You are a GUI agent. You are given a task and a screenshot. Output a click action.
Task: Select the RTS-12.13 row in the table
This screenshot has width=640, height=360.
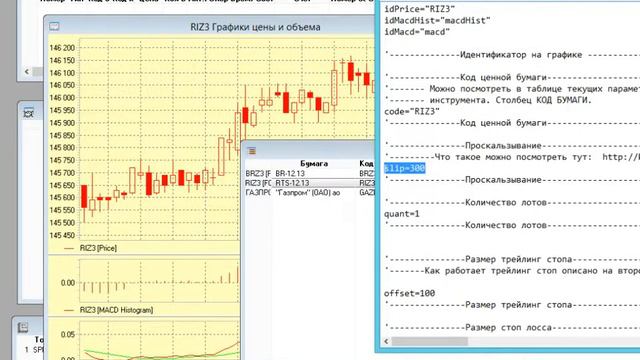pyautogui.click(x=309, y=183)
